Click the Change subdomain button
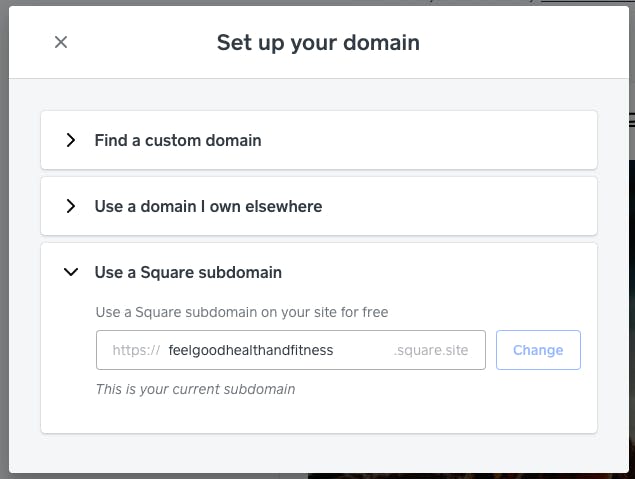Screen dimensions: 635x479 [538, 350]
